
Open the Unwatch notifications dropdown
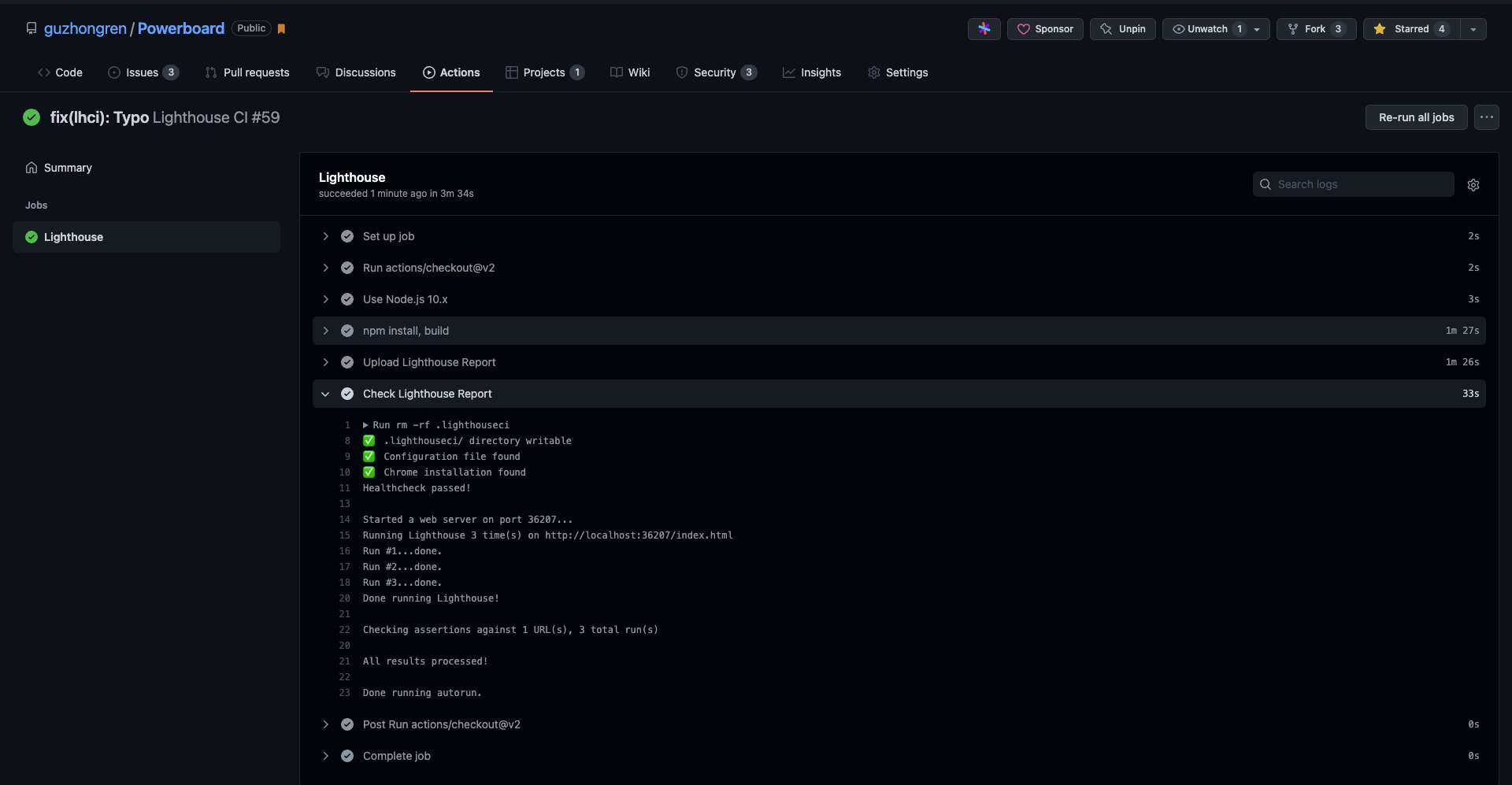[1216, 28]
